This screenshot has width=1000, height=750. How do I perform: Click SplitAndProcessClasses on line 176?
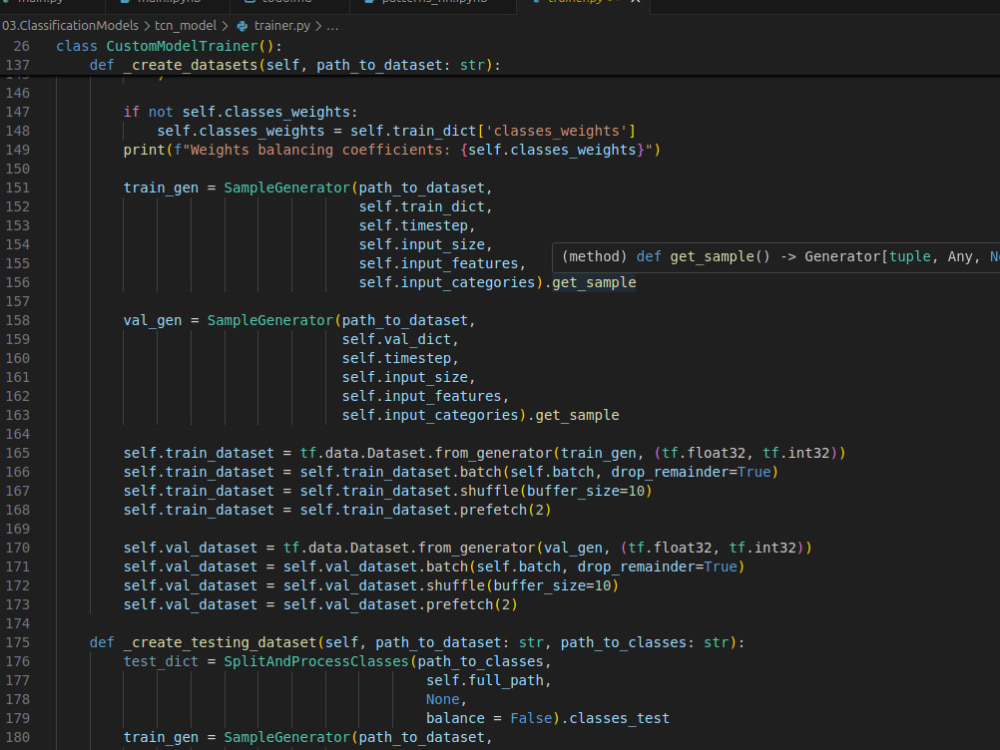316,661
